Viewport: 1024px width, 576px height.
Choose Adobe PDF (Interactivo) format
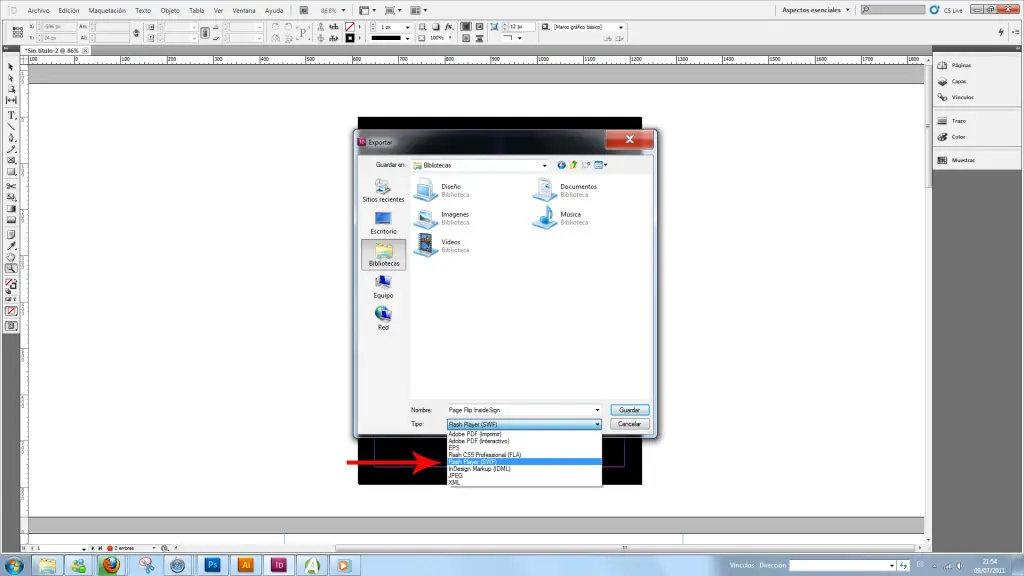pos(524,441)
